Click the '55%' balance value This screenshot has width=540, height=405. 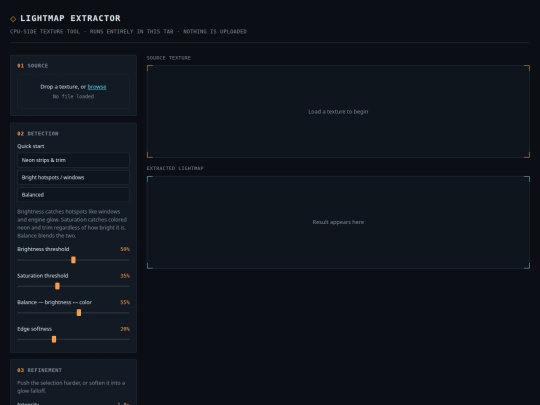[x=125, y=302]
